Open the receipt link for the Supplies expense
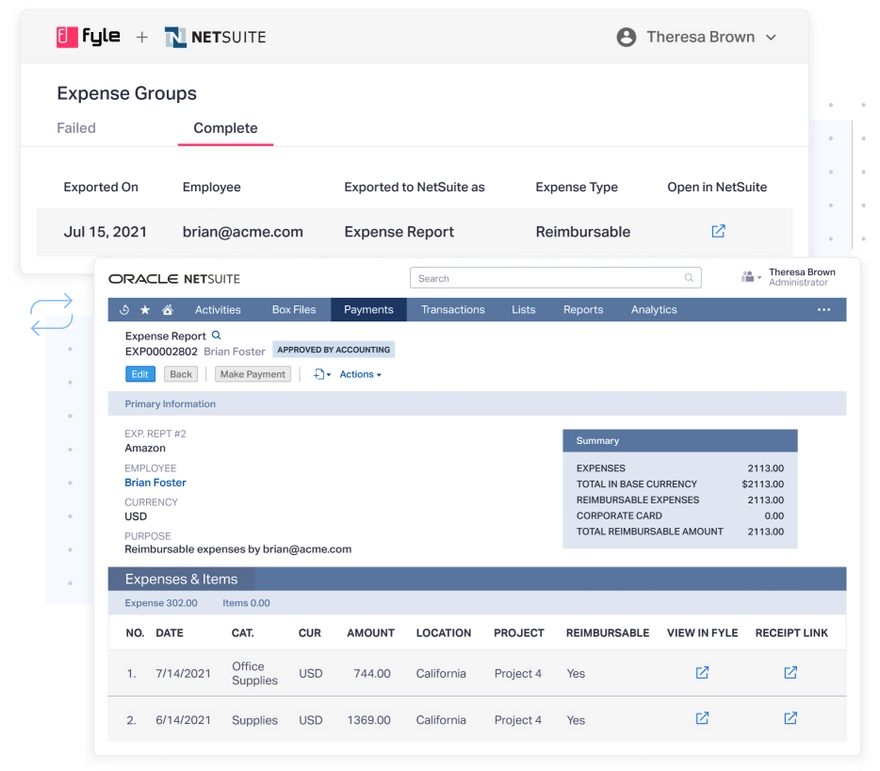Viewport: 880px width, 771px height. pyautogui.click(x=790, y=718)
